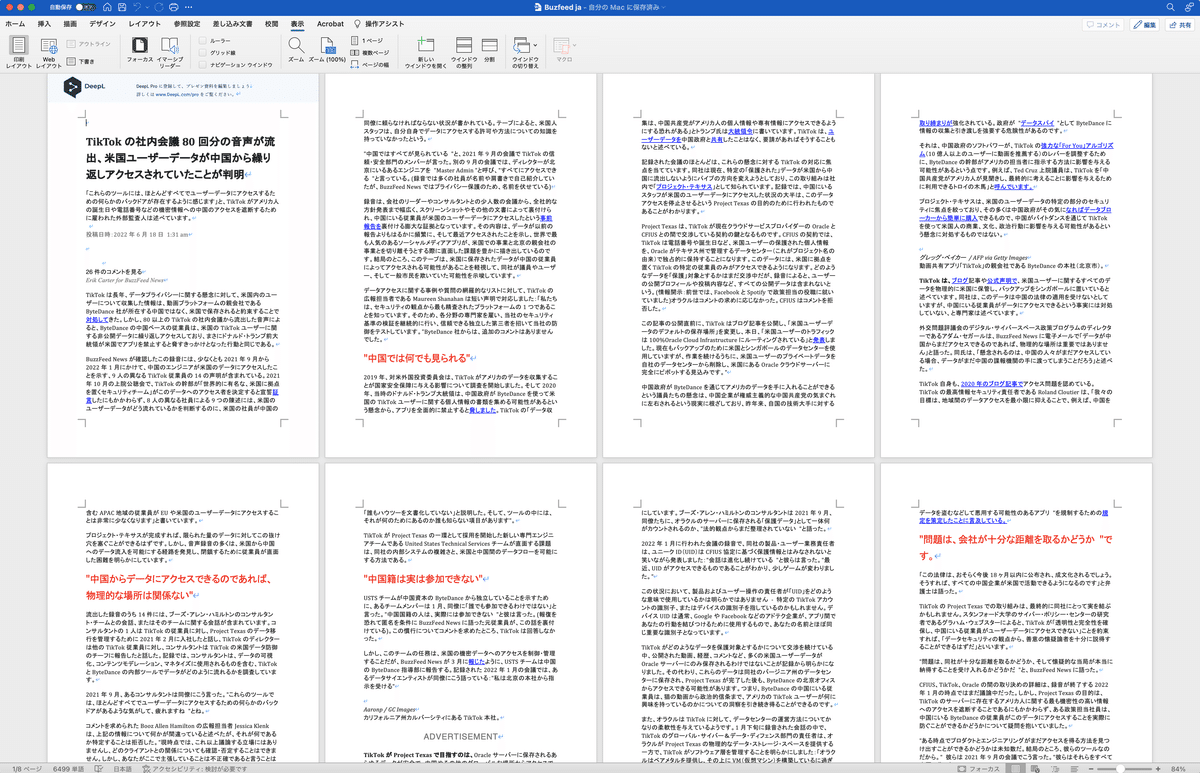Viewport: 1200px width, 773px height.
Task: Toggle the 自動保存 autosave switch
Action: (84, 7)
